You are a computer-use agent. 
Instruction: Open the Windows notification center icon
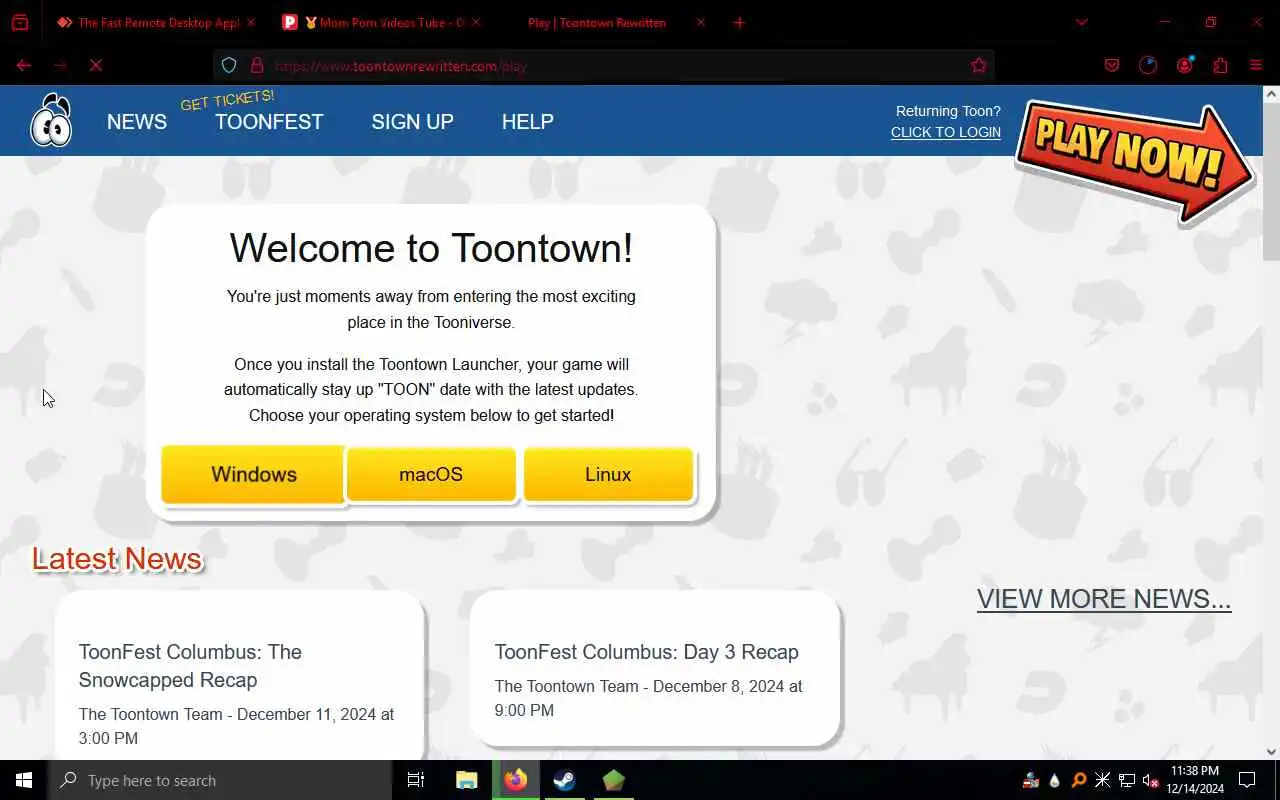pyautogui.click(x=1247, y=780)
